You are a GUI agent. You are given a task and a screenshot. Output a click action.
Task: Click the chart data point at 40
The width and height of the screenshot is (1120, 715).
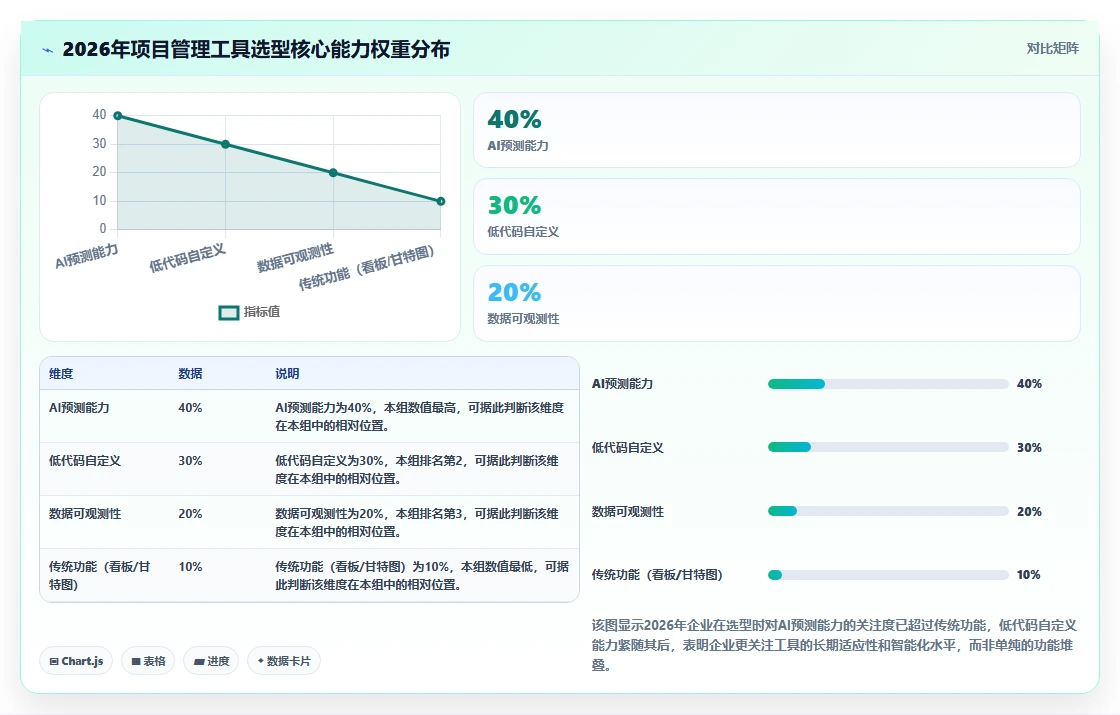[118, 116]
